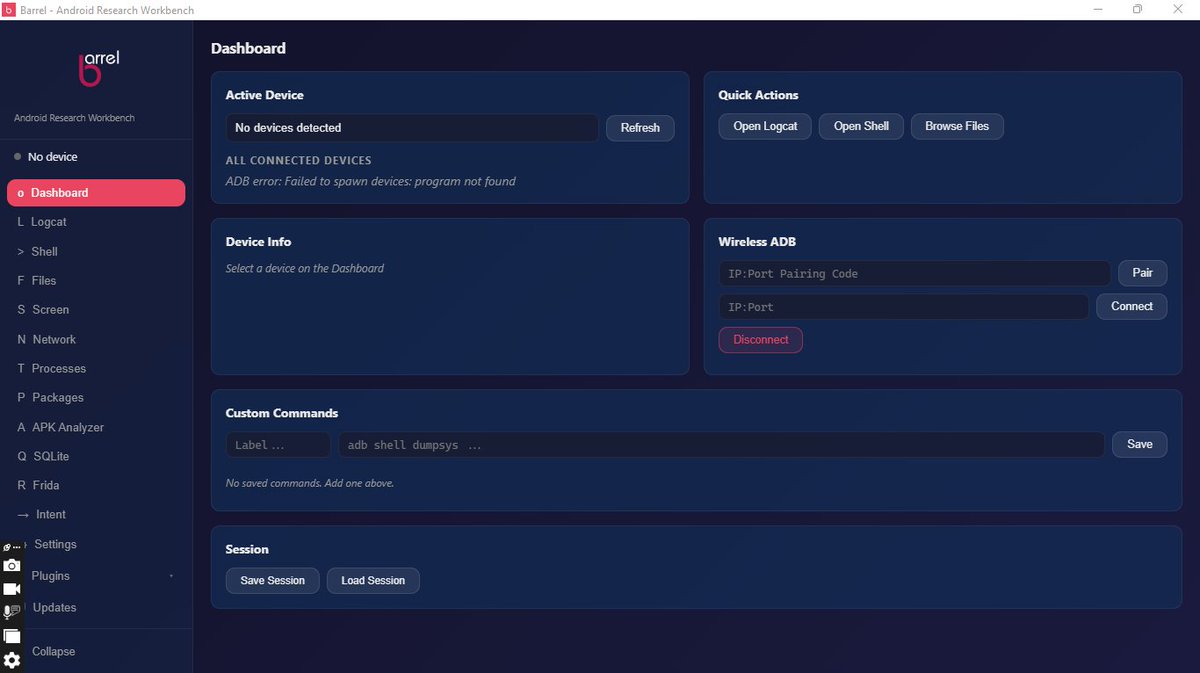Open the Updates sidebar item
This screenshot has height=673, width=1200.
click(96, 608)
